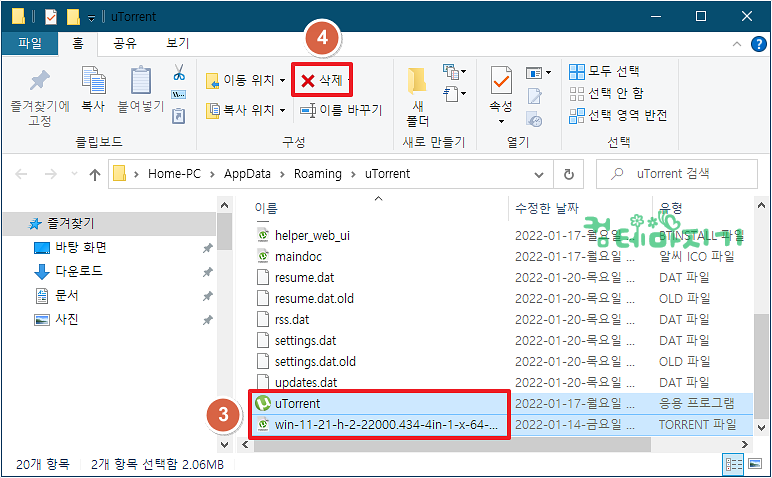
Task: Click the file list vertical scrollbar
Action: point(761,364)
